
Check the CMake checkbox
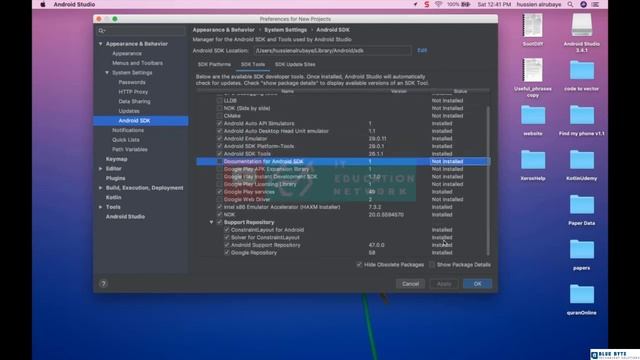click(x=220, y=116)
